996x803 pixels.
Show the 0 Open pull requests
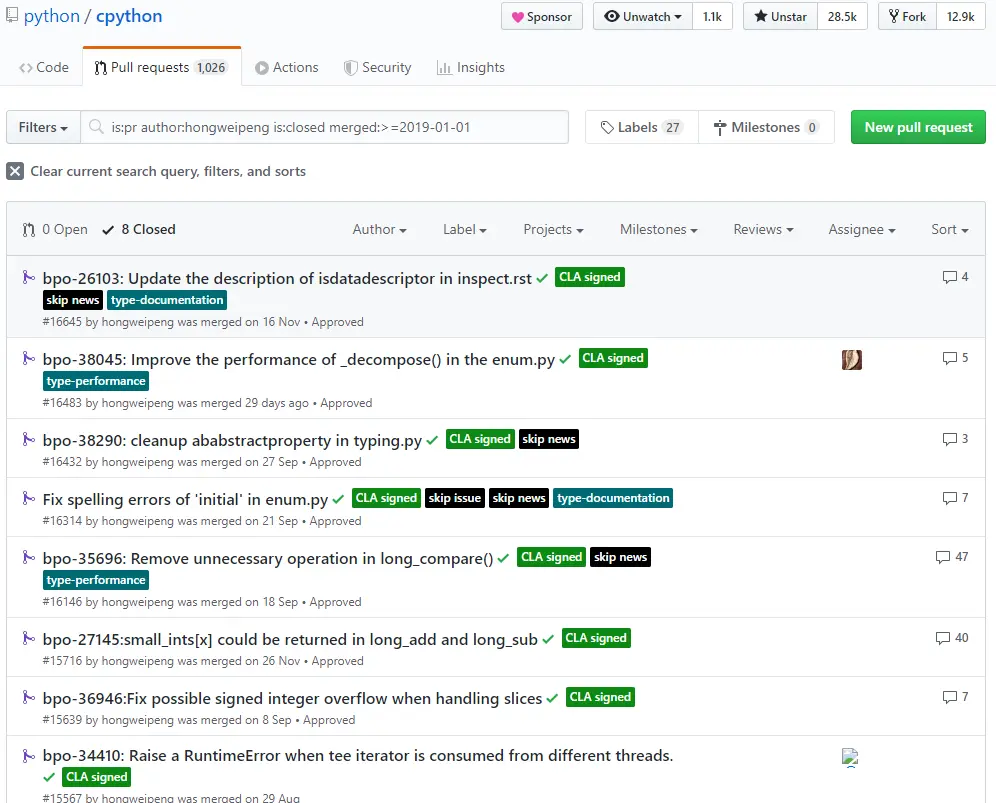click(55, 229)
